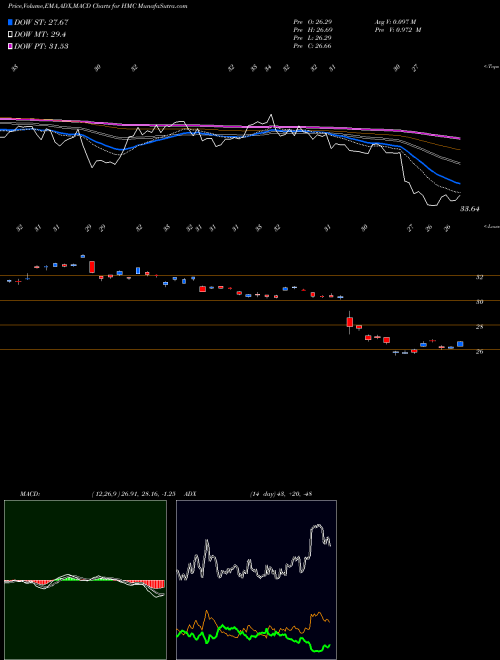
Task: Click the red MACD histogram bars at right
Action: (x=153, y=584)
